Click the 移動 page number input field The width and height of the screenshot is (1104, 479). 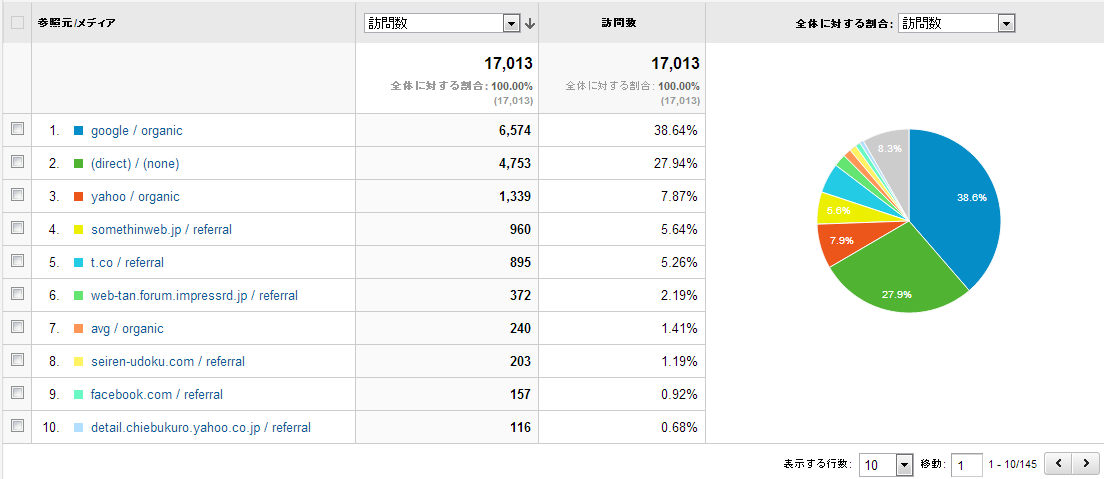[966, 465]
